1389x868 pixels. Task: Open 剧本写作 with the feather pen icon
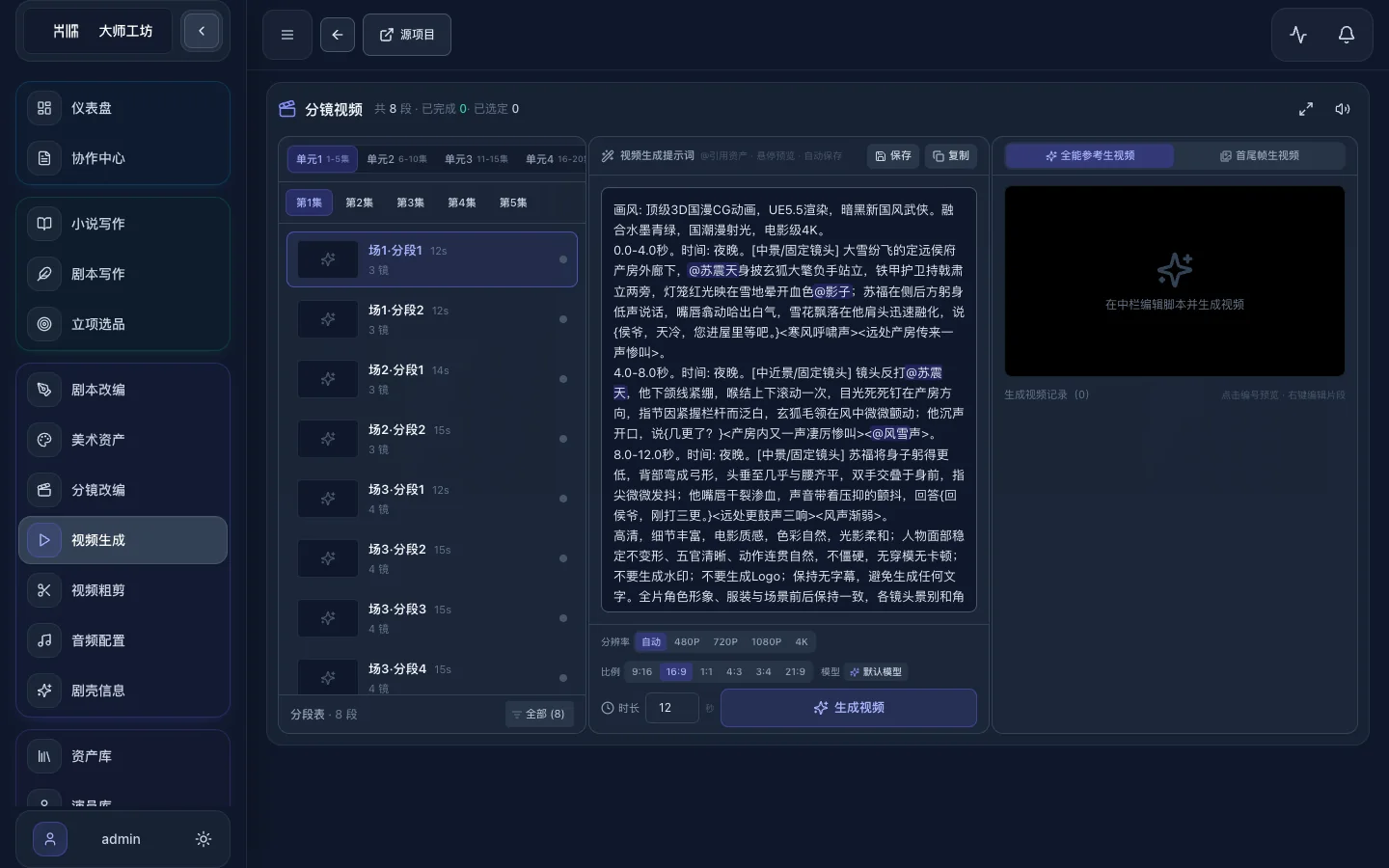pyautogui.click(x=123, y=274)
